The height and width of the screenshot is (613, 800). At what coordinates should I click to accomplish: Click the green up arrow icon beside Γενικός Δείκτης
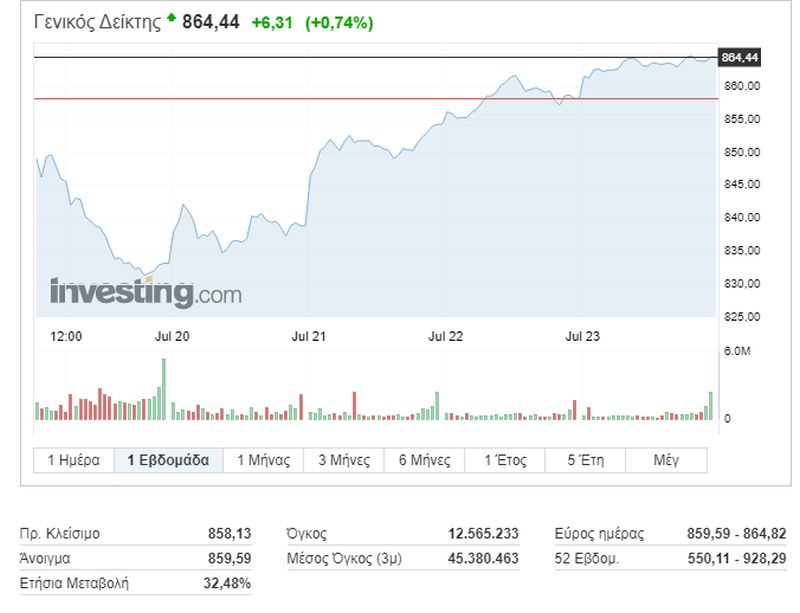tap(171, 18)
